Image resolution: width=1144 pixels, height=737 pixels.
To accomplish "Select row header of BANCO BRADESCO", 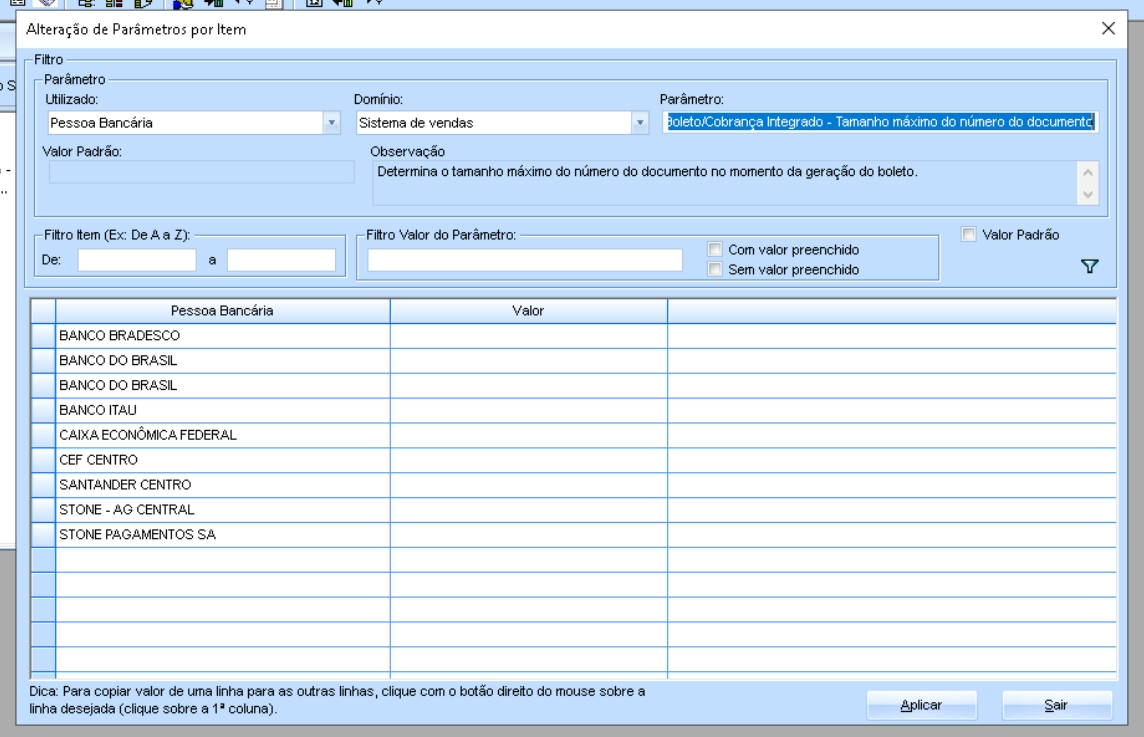I will (43, 335).
